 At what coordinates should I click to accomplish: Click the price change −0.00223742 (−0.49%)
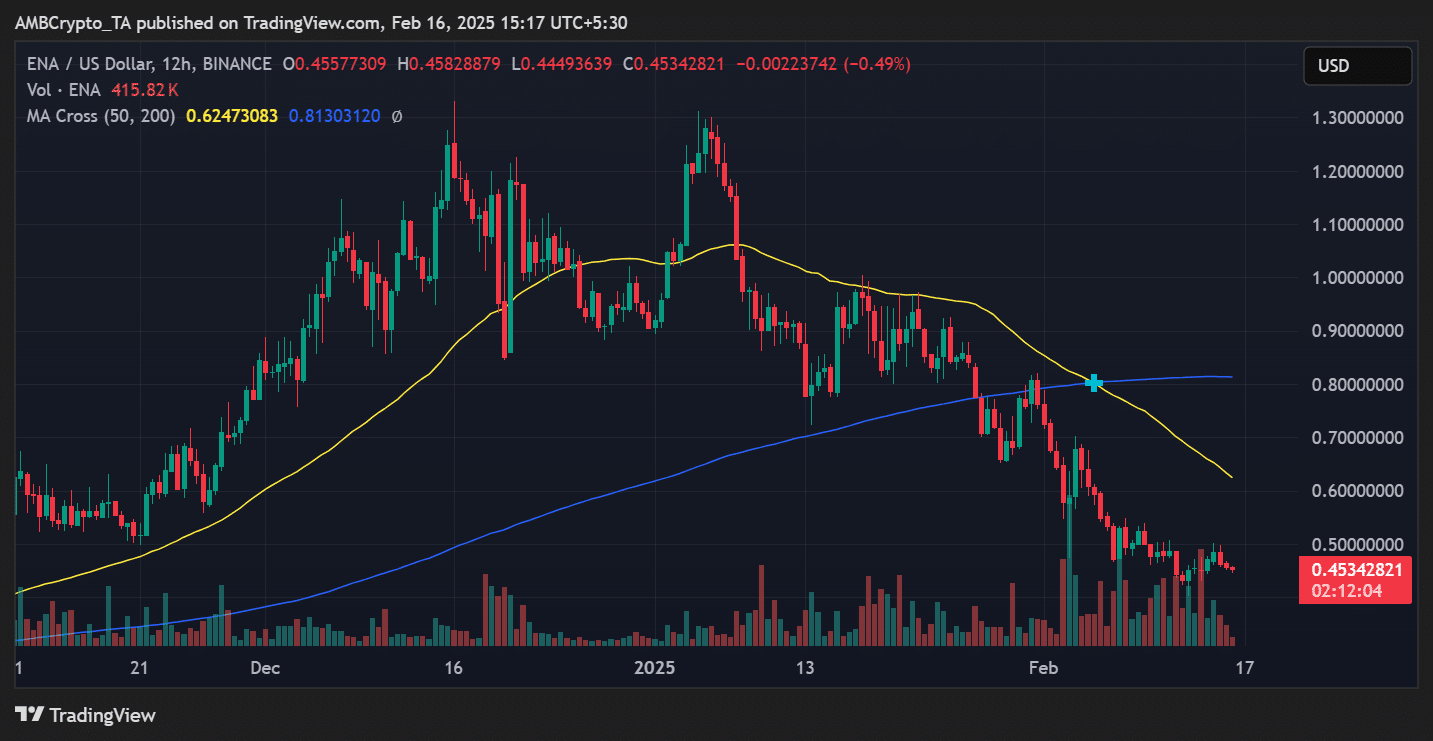coord(824,64)
